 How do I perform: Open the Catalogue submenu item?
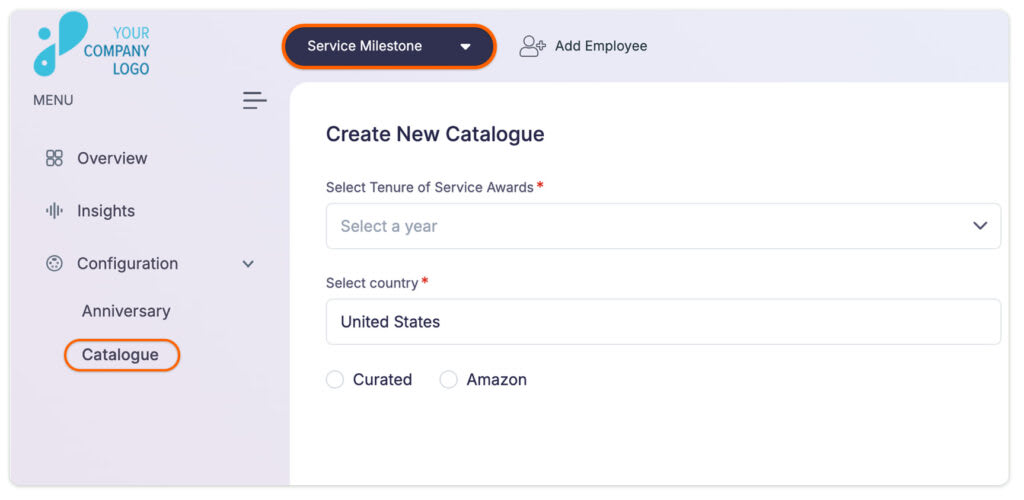[121, 355]
